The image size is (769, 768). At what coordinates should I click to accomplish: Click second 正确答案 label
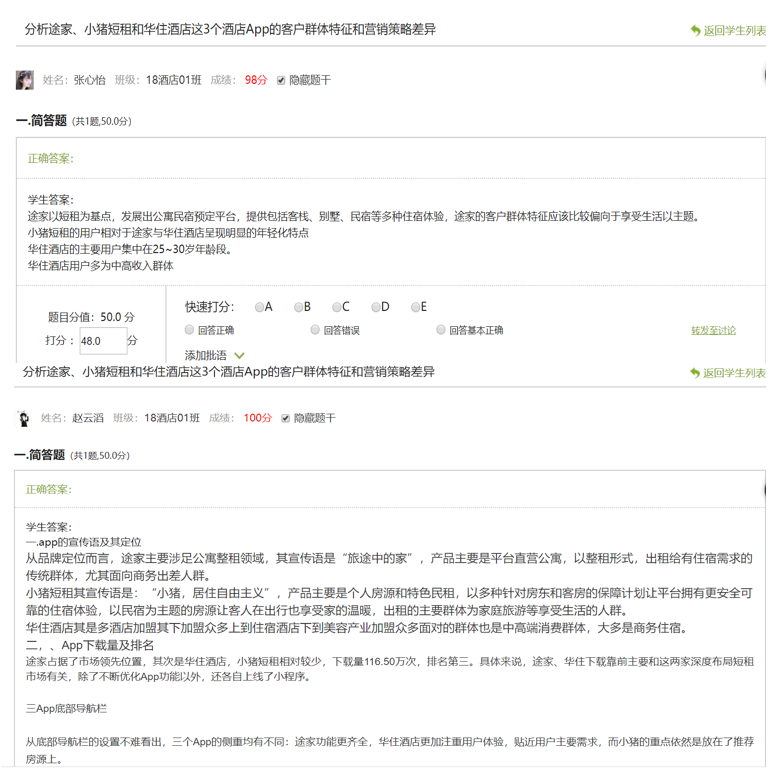click(49, 489)
